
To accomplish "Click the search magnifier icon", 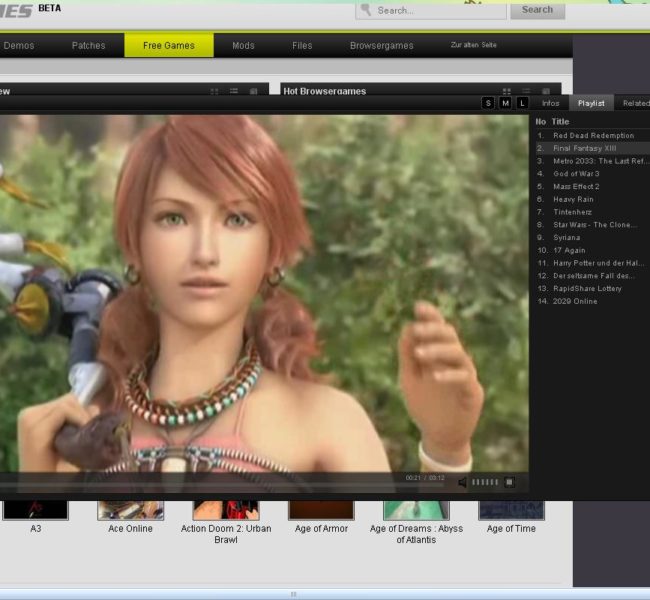I will pyautogui.click(x=366, y=10).
